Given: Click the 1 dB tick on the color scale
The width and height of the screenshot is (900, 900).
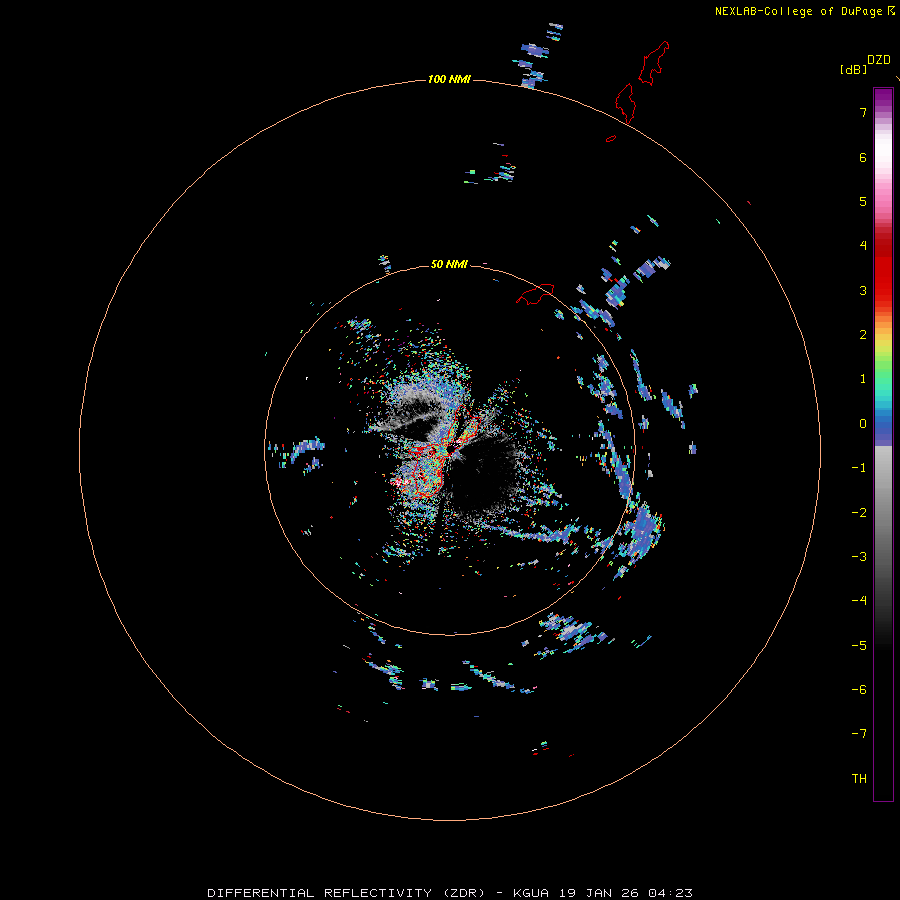Looking at the screenshot, I should 863,379.
